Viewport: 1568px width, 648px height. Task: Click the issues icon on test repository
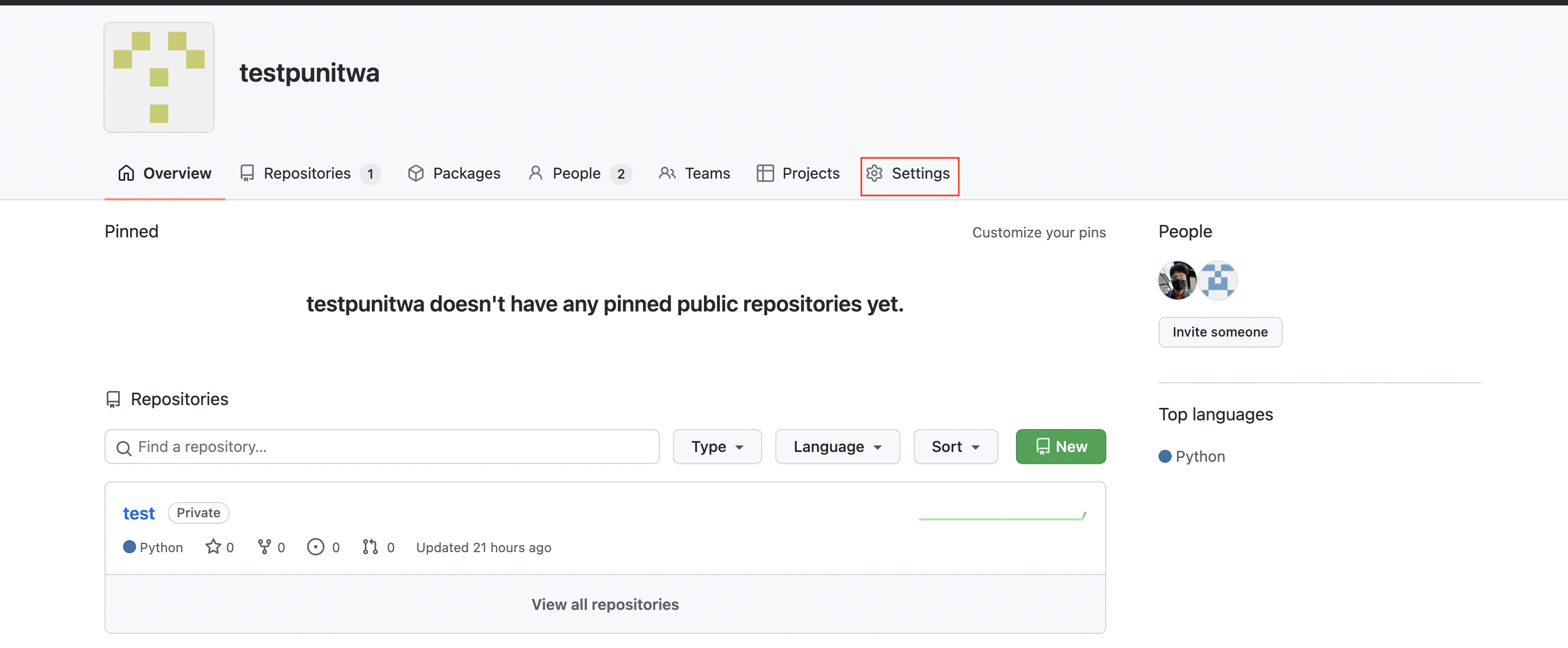(x=316, y=546)
